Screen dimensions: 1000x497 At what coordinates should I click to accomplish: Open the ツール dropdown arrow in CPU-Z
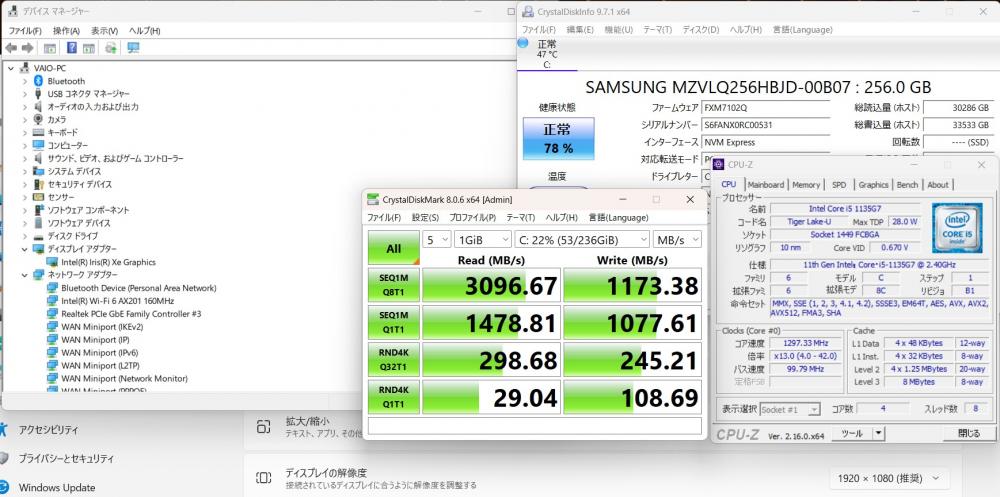point(879,433)
